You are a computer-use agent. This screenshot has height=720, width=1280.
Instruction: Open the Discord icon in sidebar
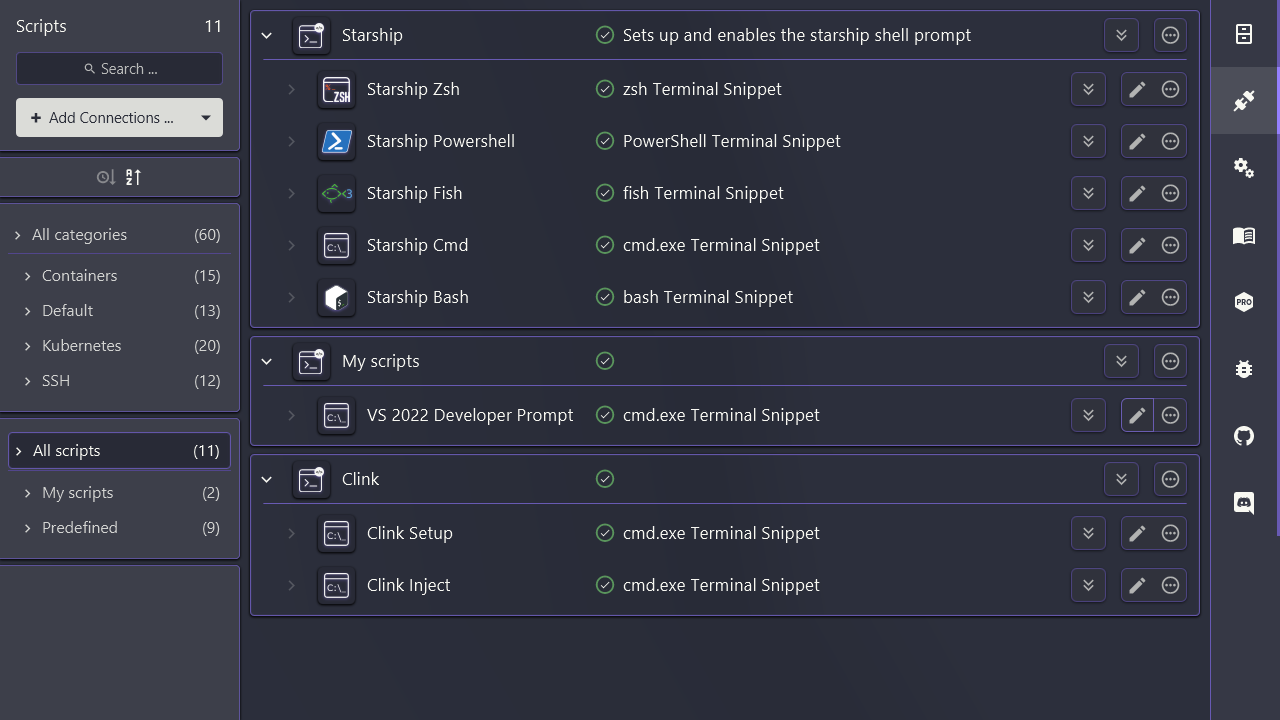pos(1244,503)
